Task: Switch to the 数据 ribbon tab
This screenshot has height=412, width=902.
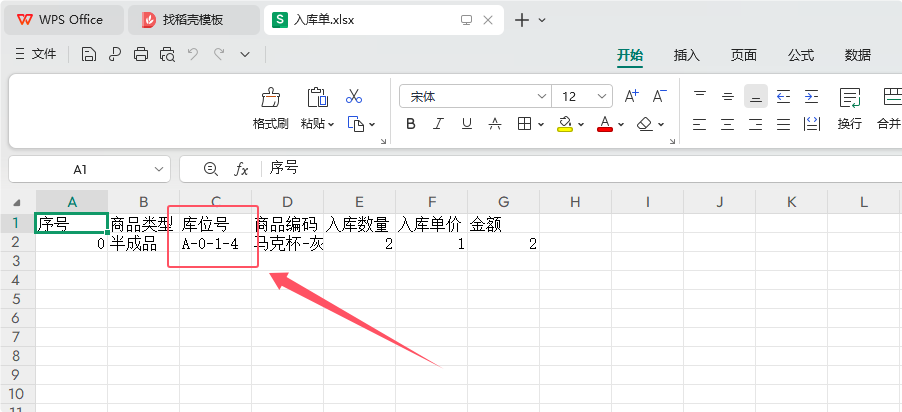Action: click(858, 55)
